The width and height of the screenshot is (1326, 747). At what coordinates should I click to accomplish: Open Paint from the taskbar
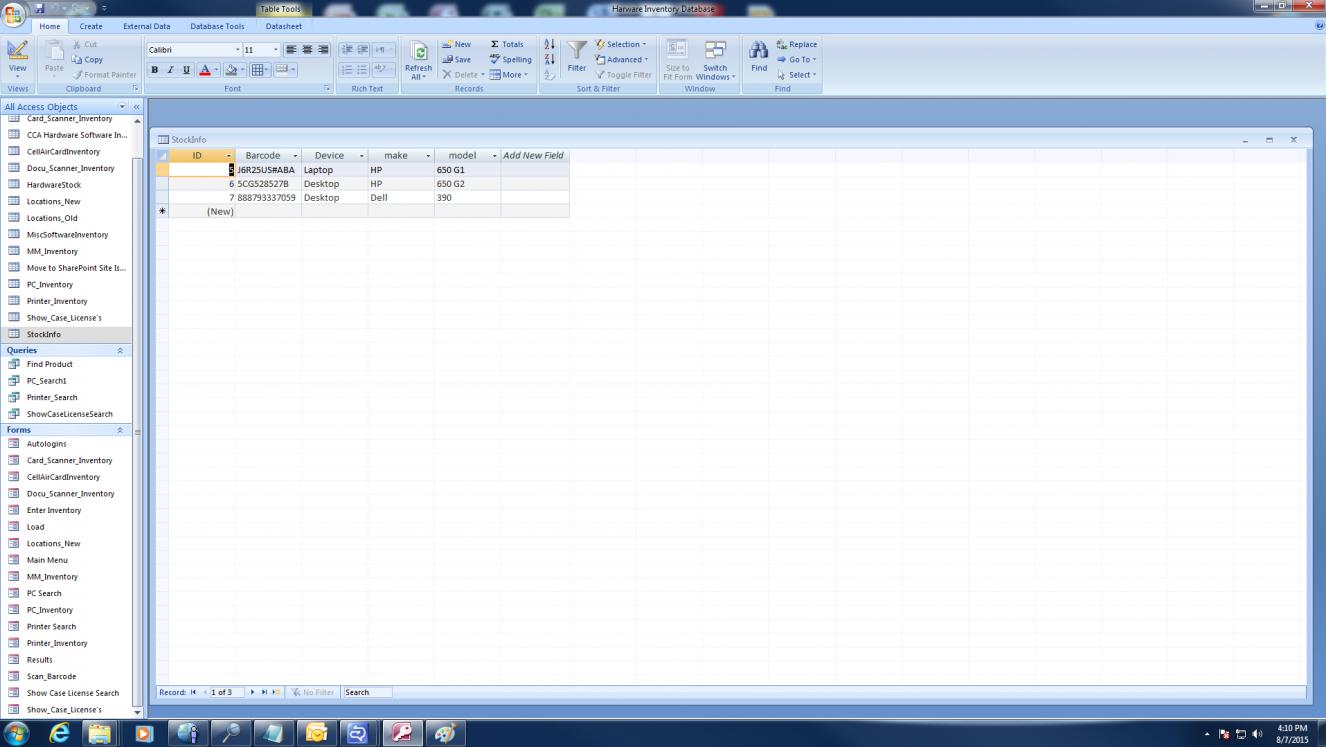point(446,733)
